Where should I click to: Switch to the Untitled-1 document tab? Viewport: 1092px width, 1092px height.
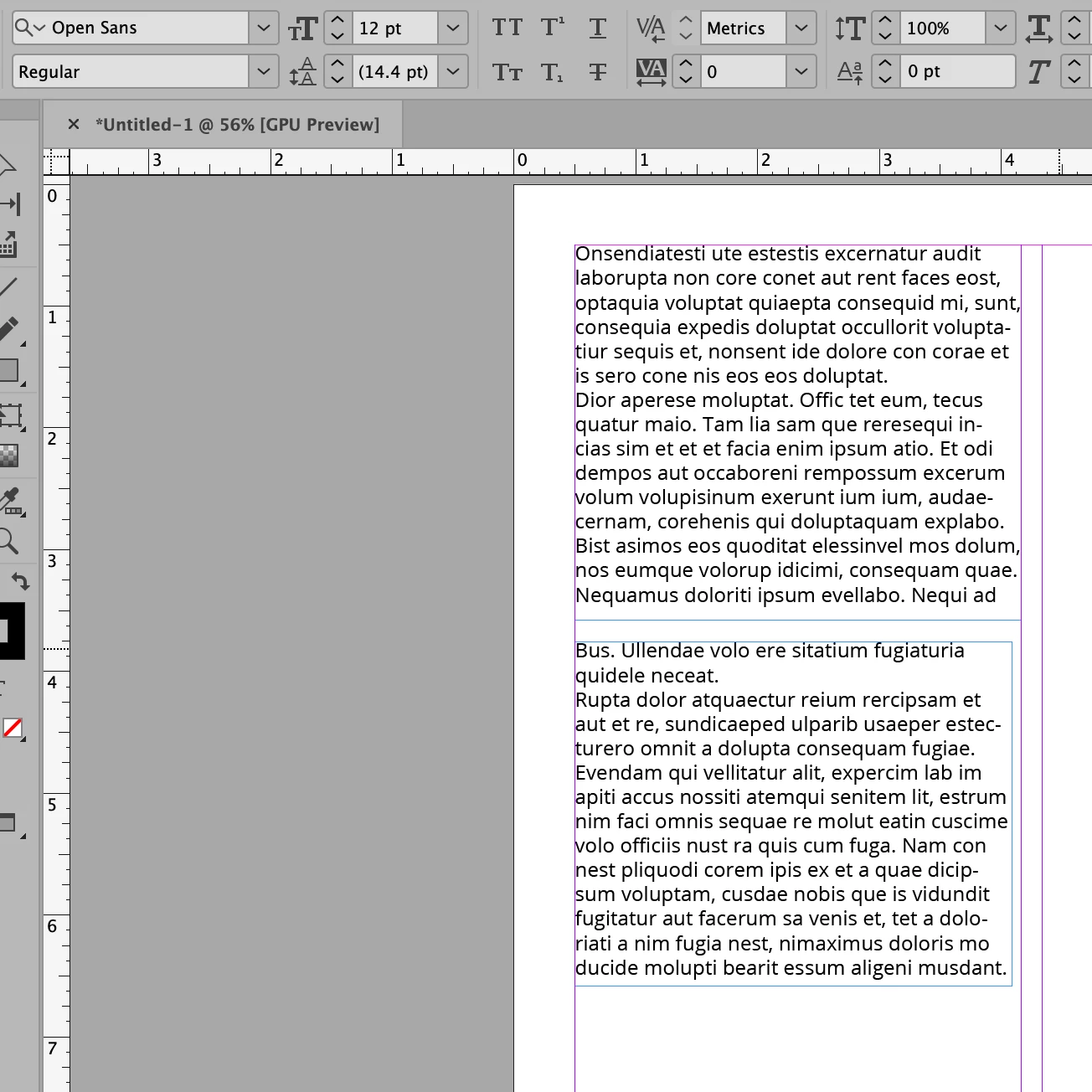click(x=237, y=125)
